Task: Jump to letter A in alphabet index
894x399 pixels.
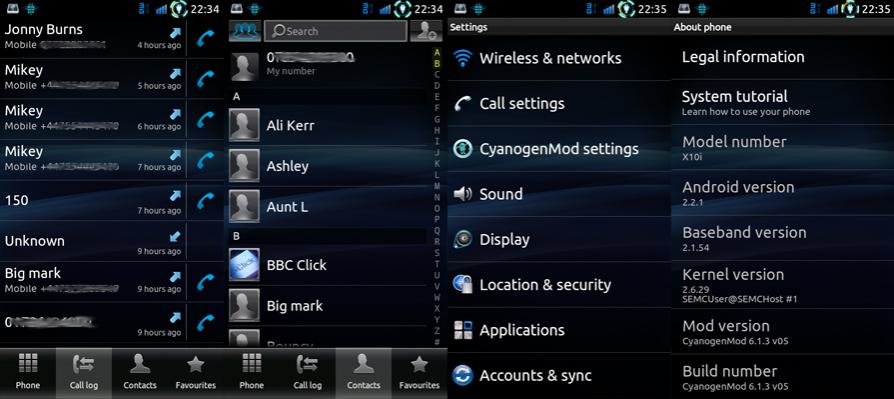Action: click(x=437, y=52)
